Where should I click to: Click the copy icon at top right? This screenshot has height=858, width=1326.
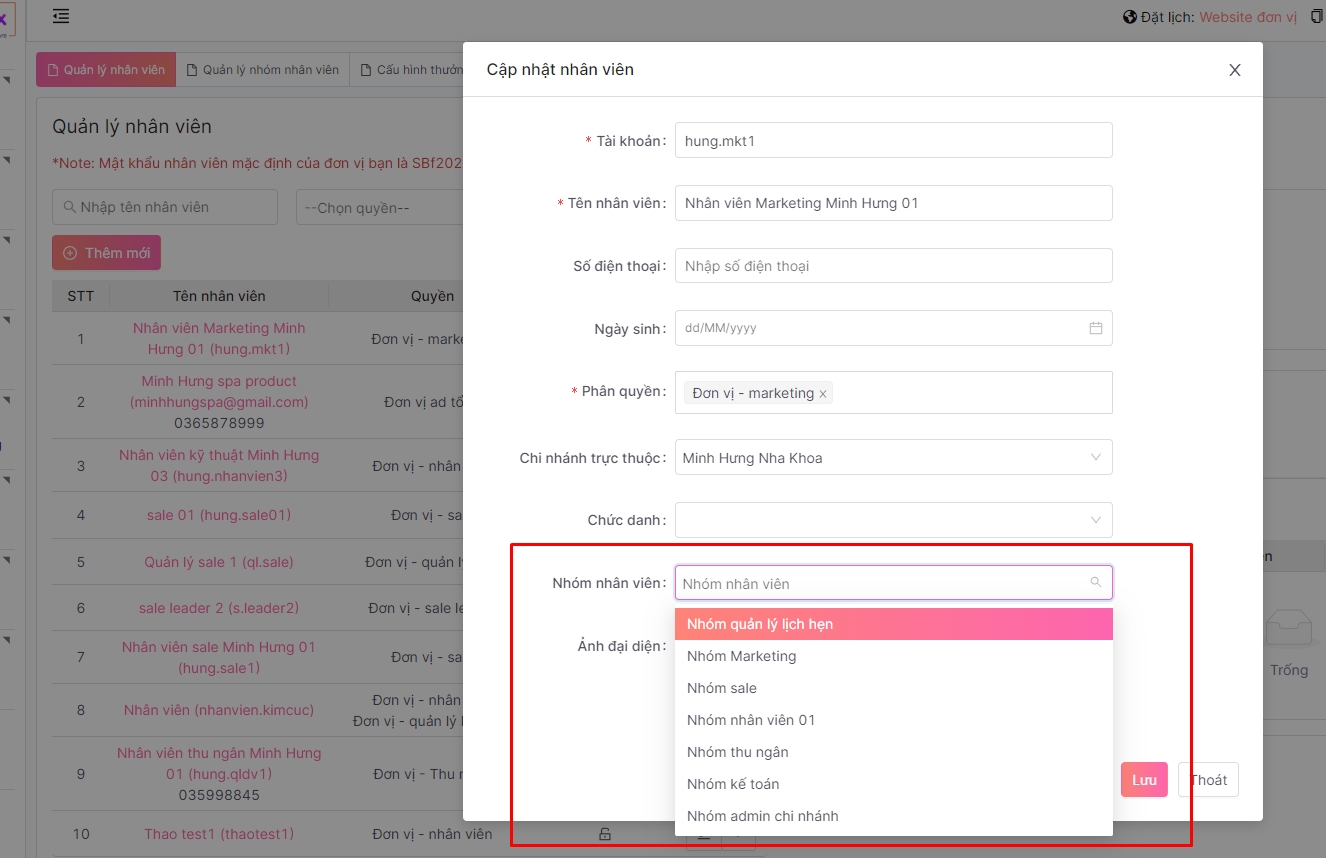[1317, 17]
